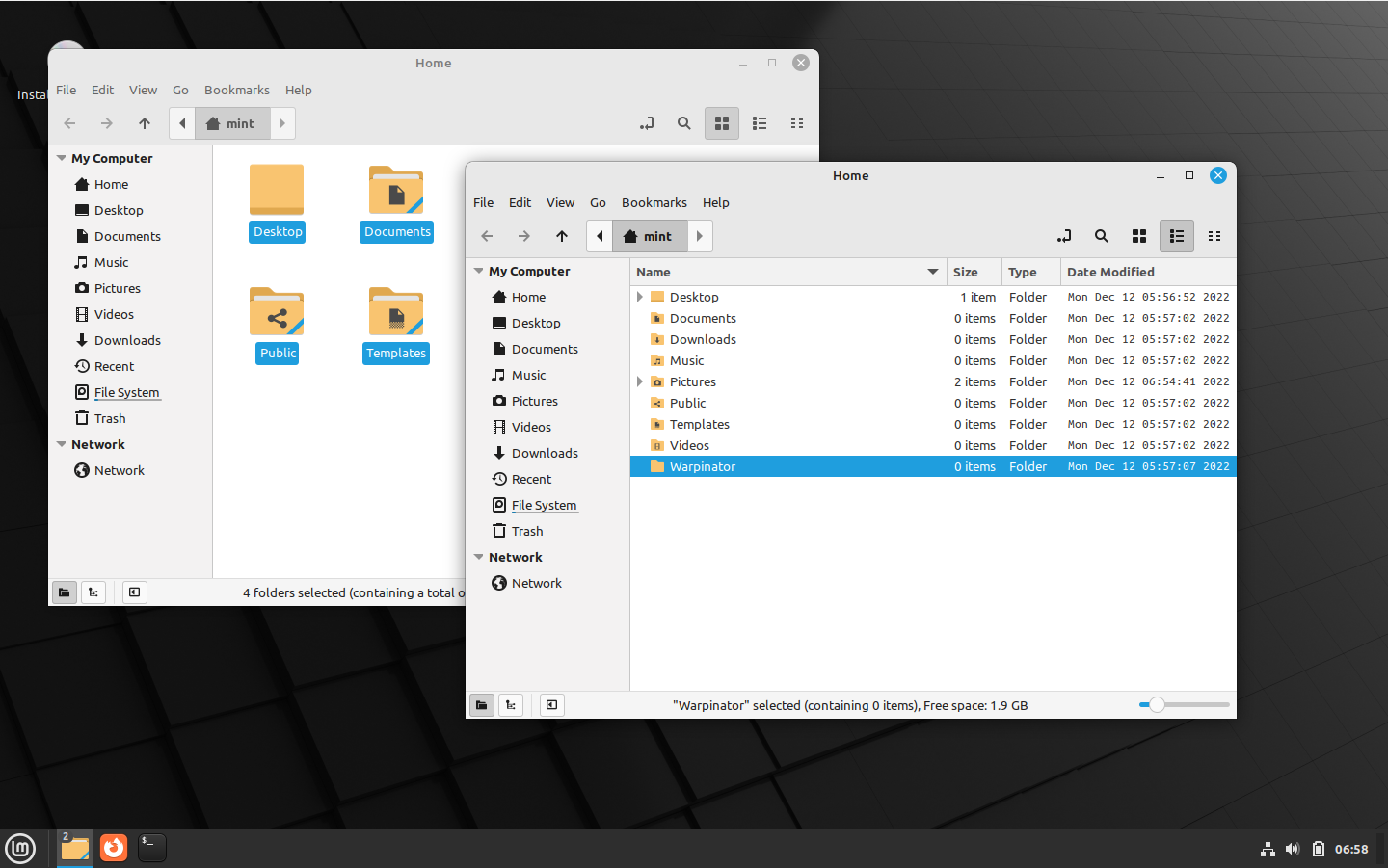Screen dimensions: 1388x868
Task: Open File System from the sidebar
Action: (544, 505)
